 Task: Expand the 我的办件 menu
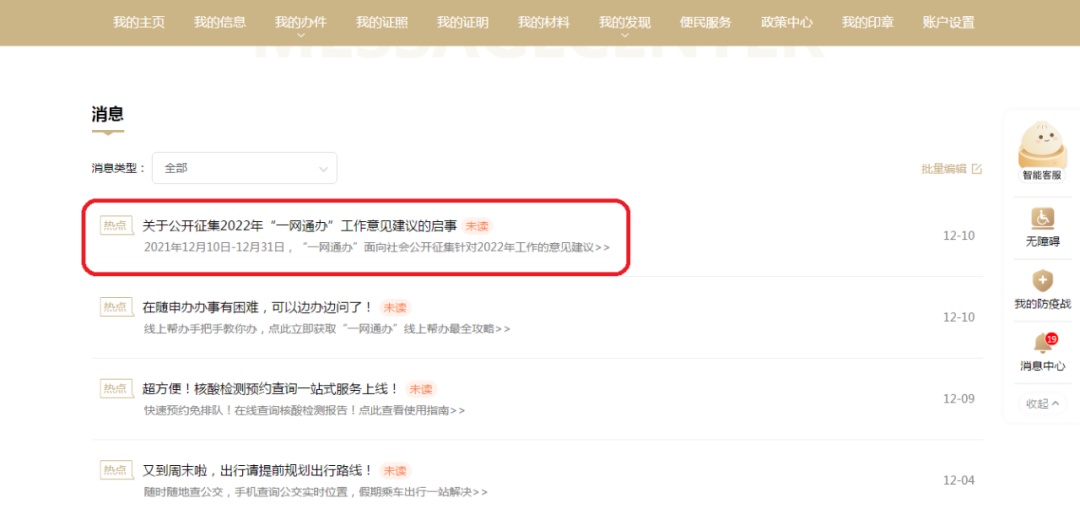point(301,23)
